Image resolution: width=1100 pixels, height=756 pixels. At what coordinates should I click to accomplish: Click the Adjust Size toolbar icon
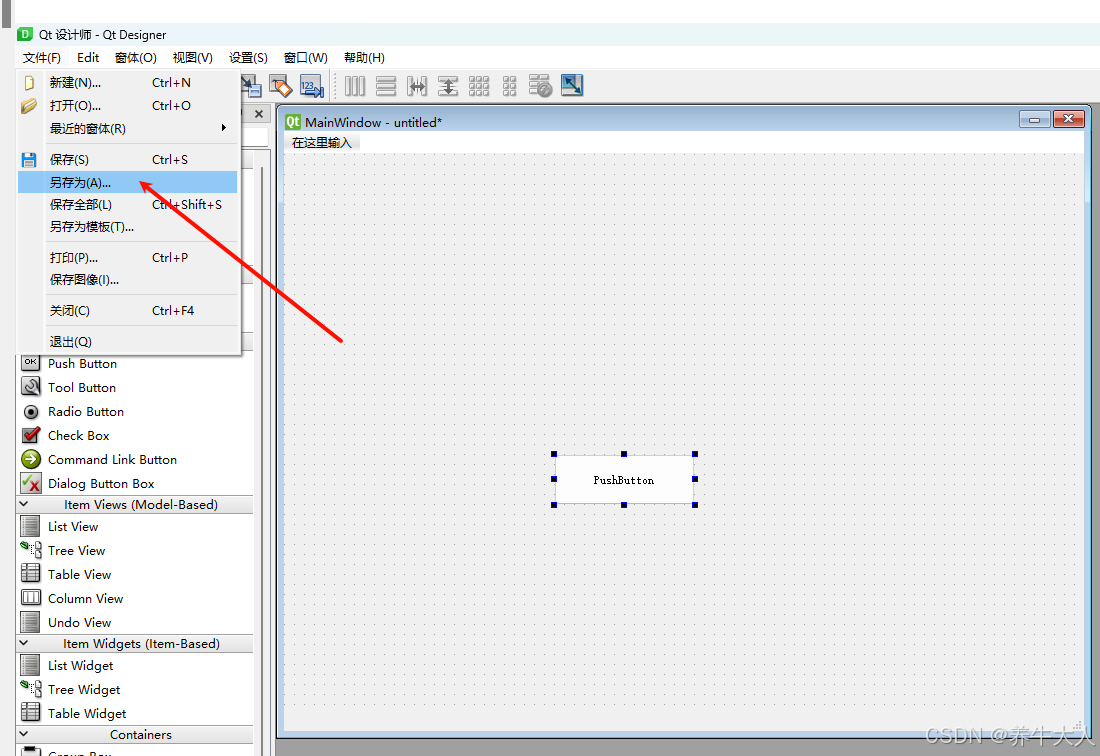572,86
